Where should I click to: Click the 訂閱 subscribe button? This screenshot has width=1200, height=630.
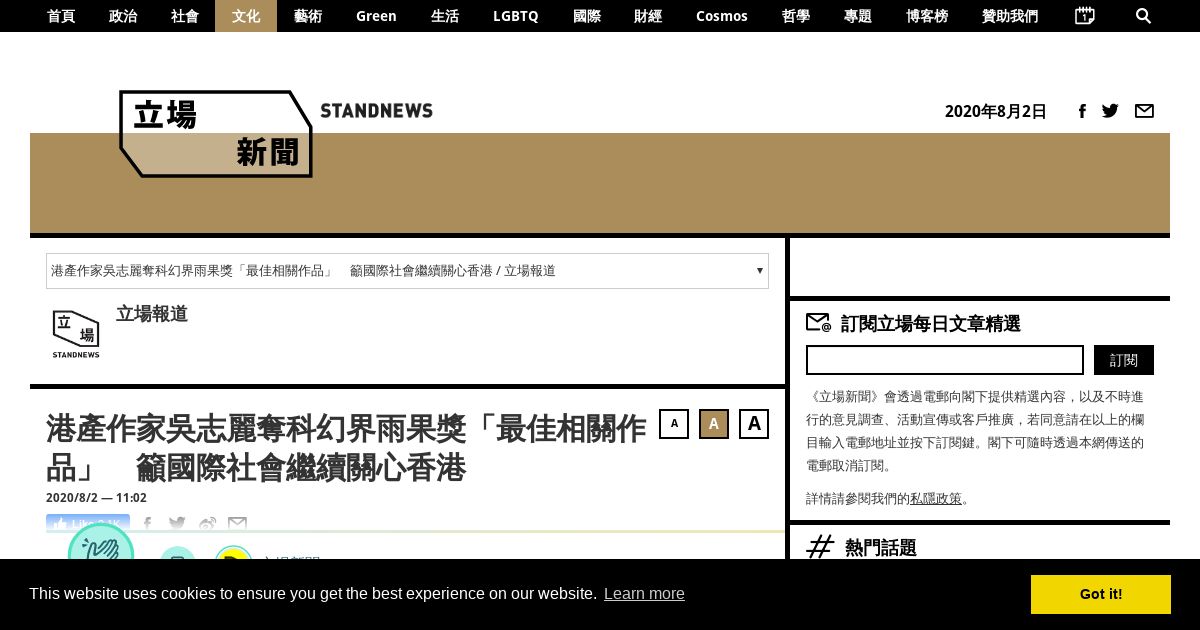coord(1124,360)
